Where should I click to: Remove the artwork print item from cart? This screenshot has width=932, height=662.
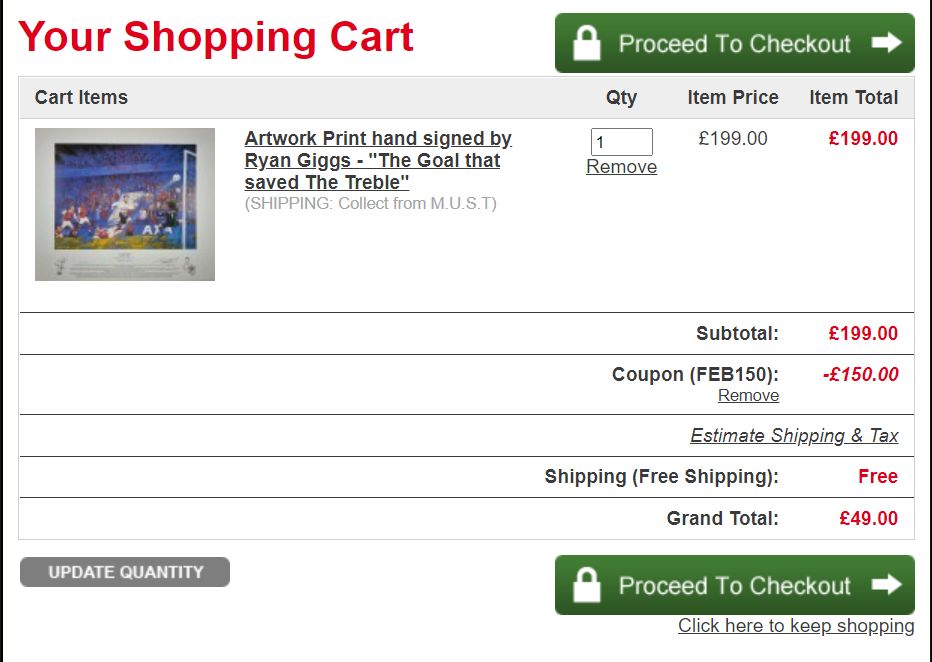point(621,167)
